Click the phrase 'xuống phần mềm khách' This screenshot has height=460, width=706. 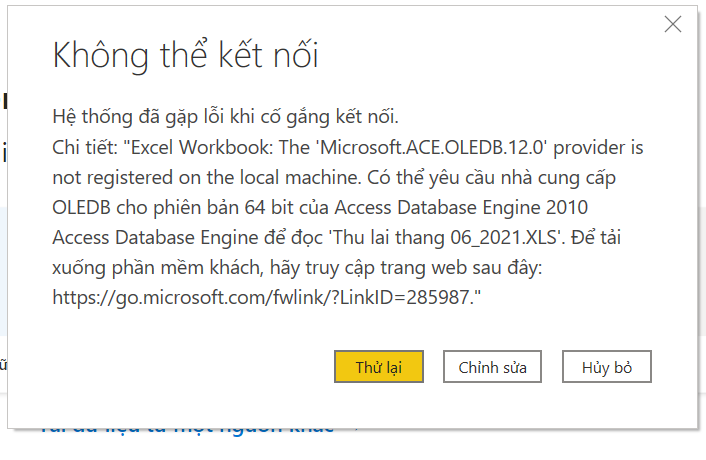coord(157,268)
